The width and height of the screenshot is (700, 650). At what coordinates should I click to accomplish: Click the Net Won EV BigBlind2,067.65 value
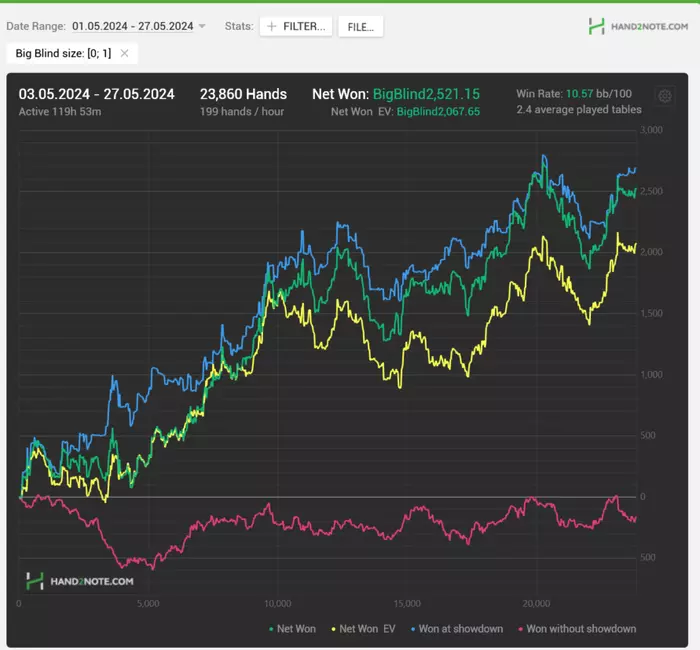(438, 111)
